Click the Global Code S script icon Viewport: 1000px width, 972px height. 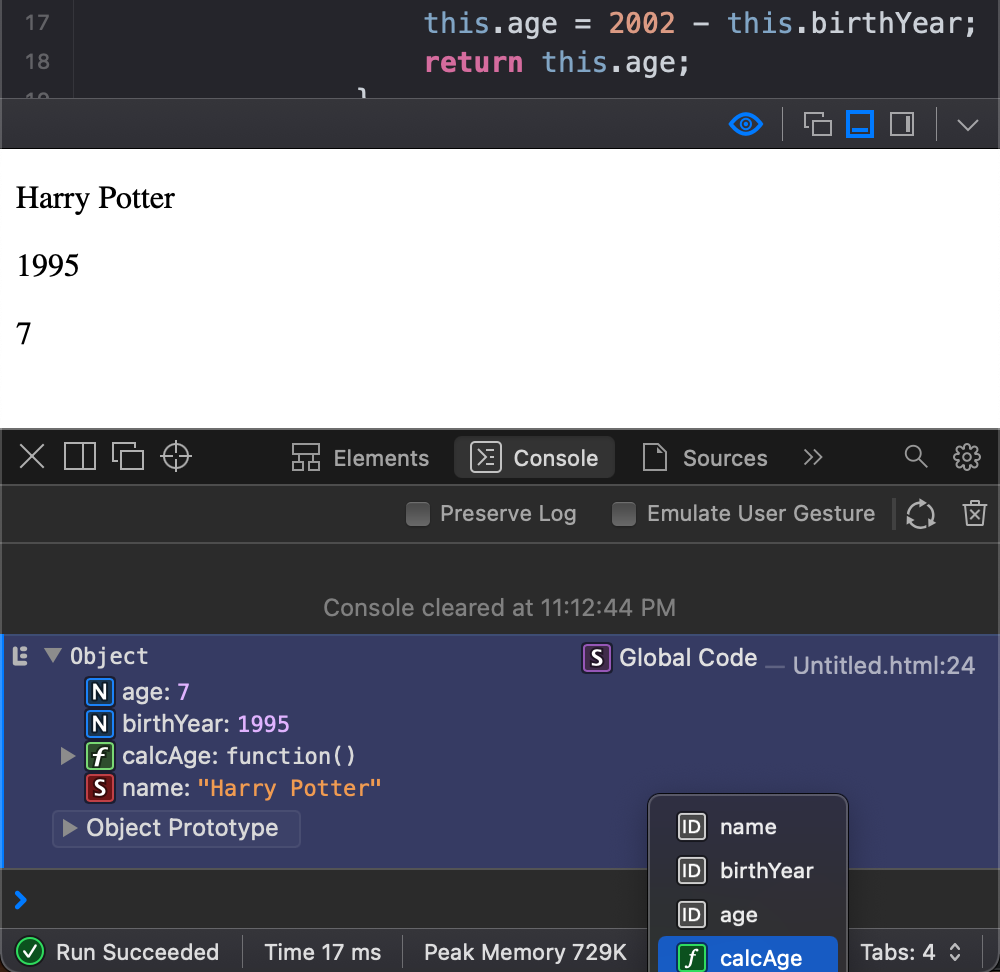pos(596,658)
